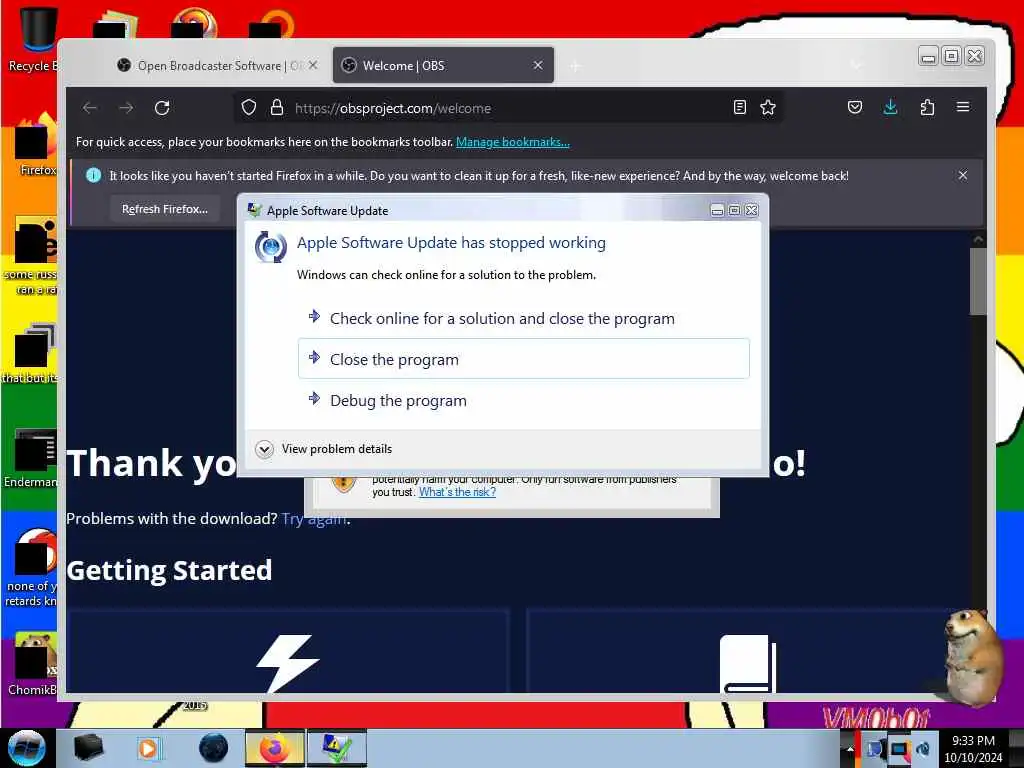
Task: Toggle reader view icon in address bar
Action: [x=739, y=108]
